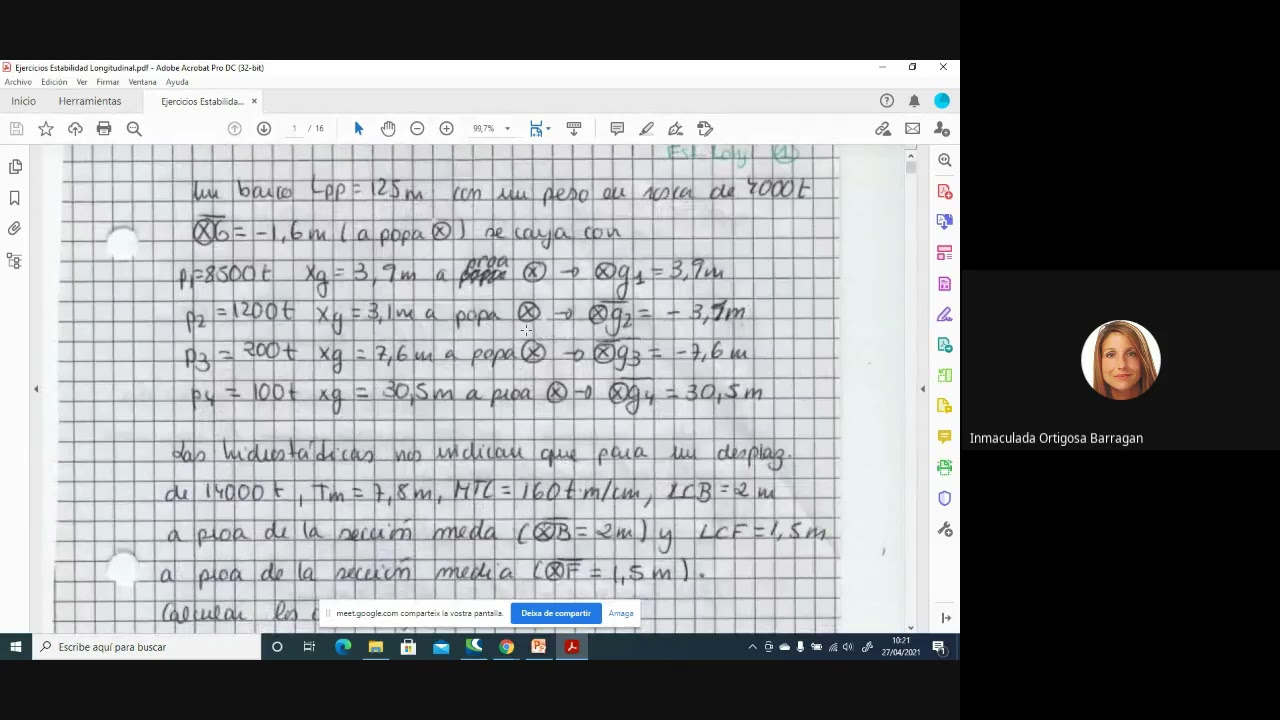Collapse the right tools pane arrow
1280x720 pixels.
[x=922, y=389]
